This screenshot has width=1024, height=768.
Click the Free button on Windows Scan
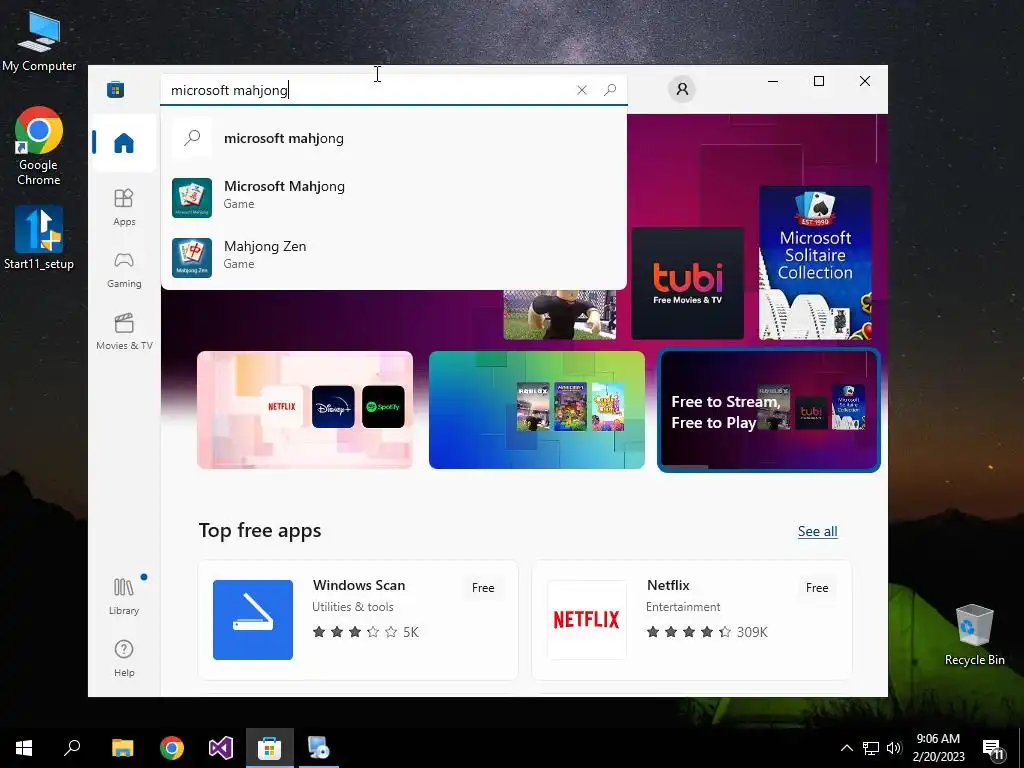tap(483, 588)
